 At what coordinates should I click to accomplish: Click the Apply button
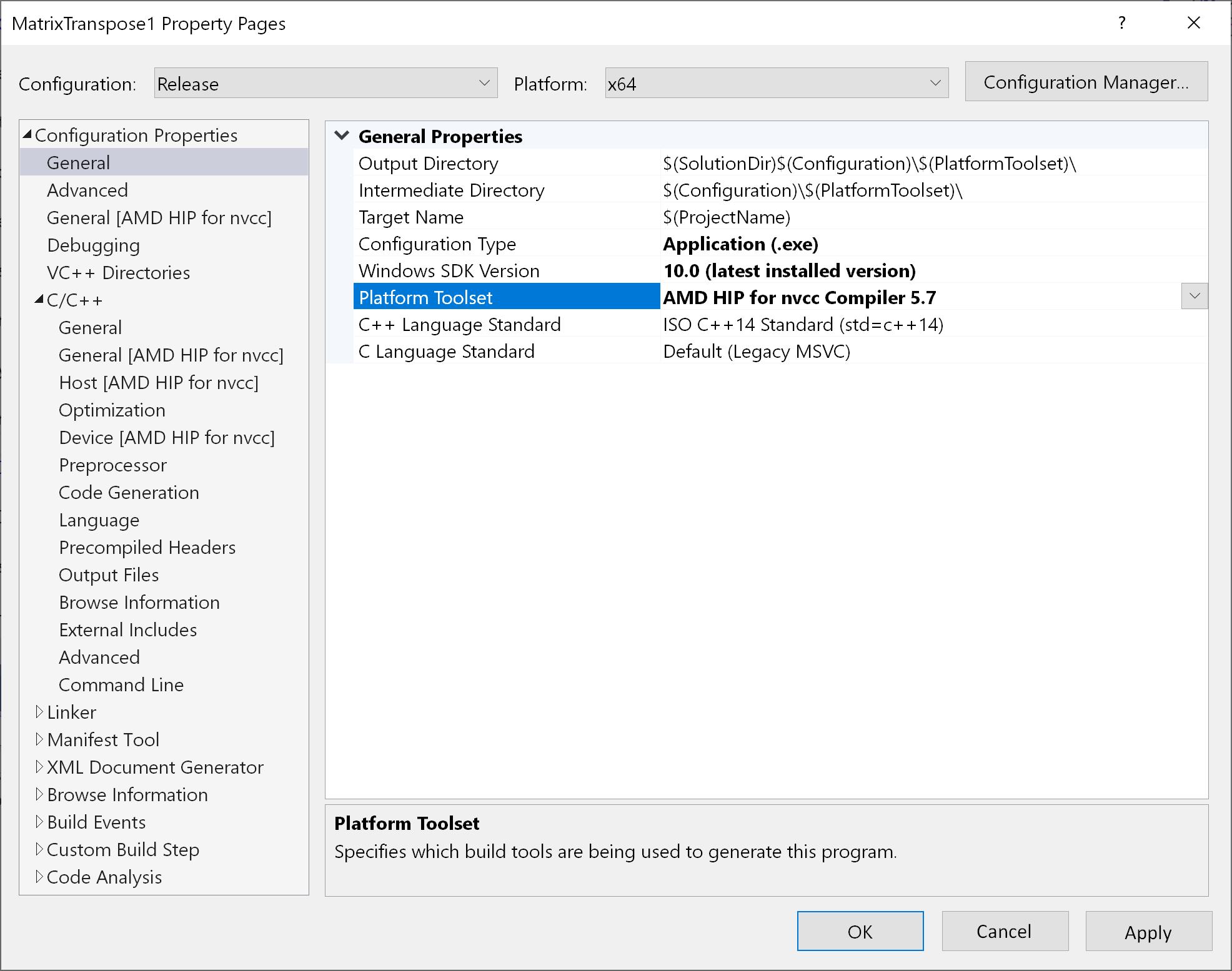(x=1148, y=932)
